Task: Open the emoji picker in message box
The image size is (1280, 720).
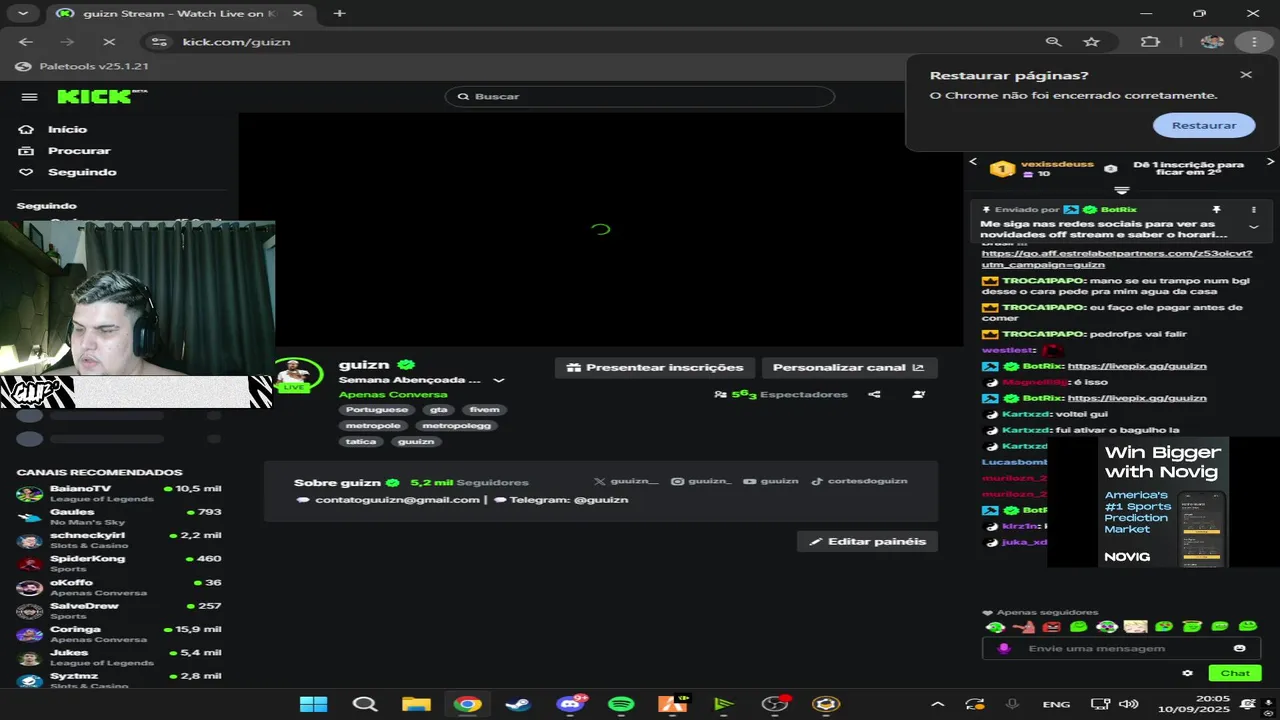Action: (x=1240, y=648)
